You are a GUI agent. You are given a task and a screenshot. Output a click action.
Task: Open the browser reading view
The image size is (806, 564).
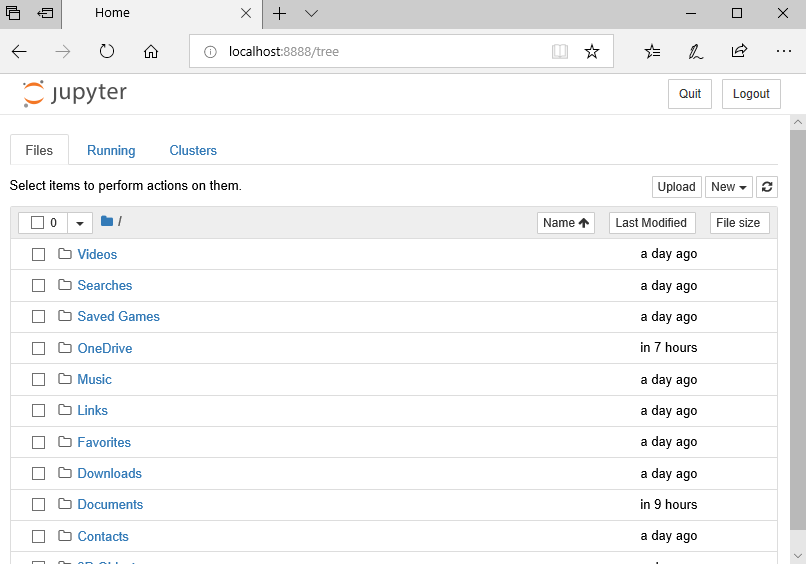(560, 51)
